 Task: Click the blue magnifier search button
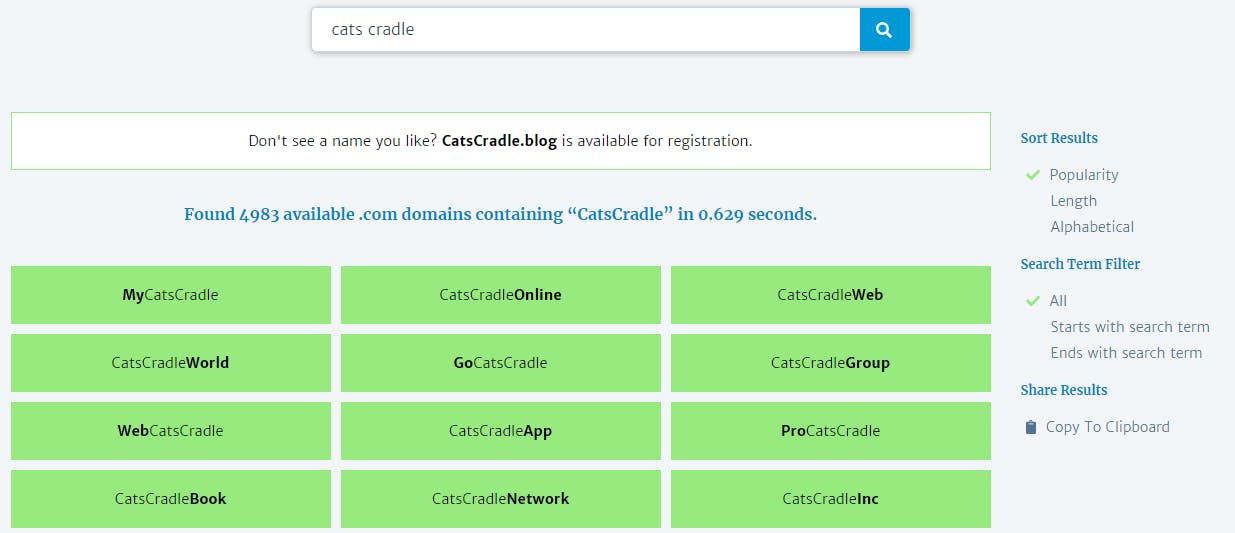884,29
